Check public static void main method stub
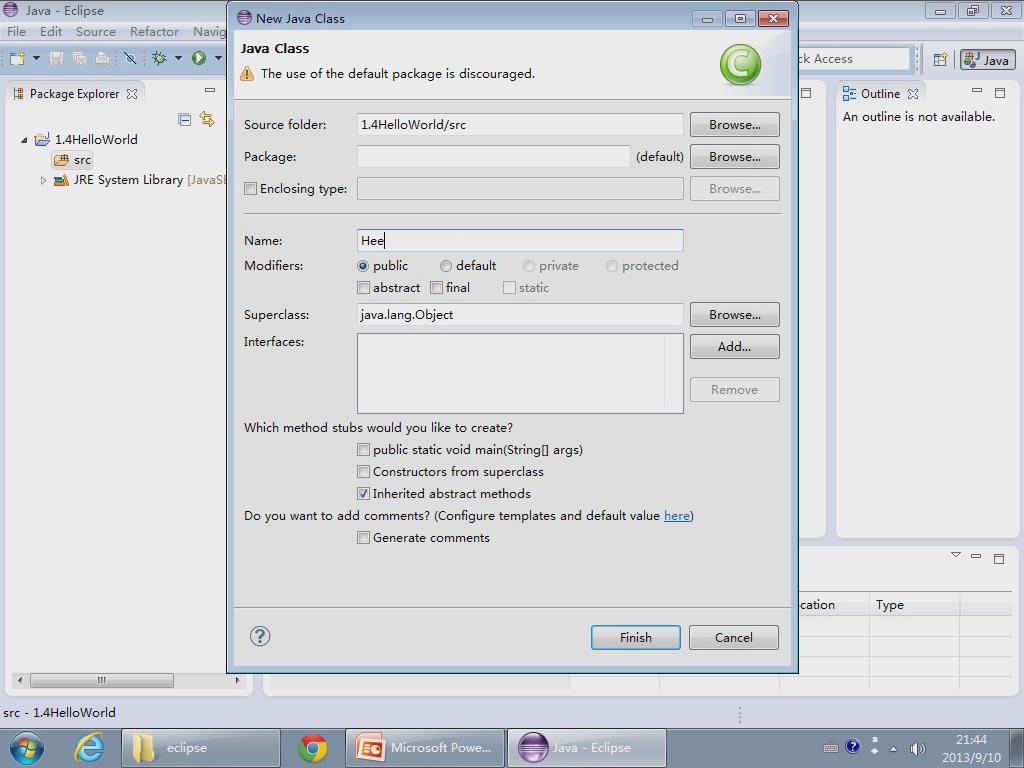Screen dimensions: 1024x768 [363, 450]
